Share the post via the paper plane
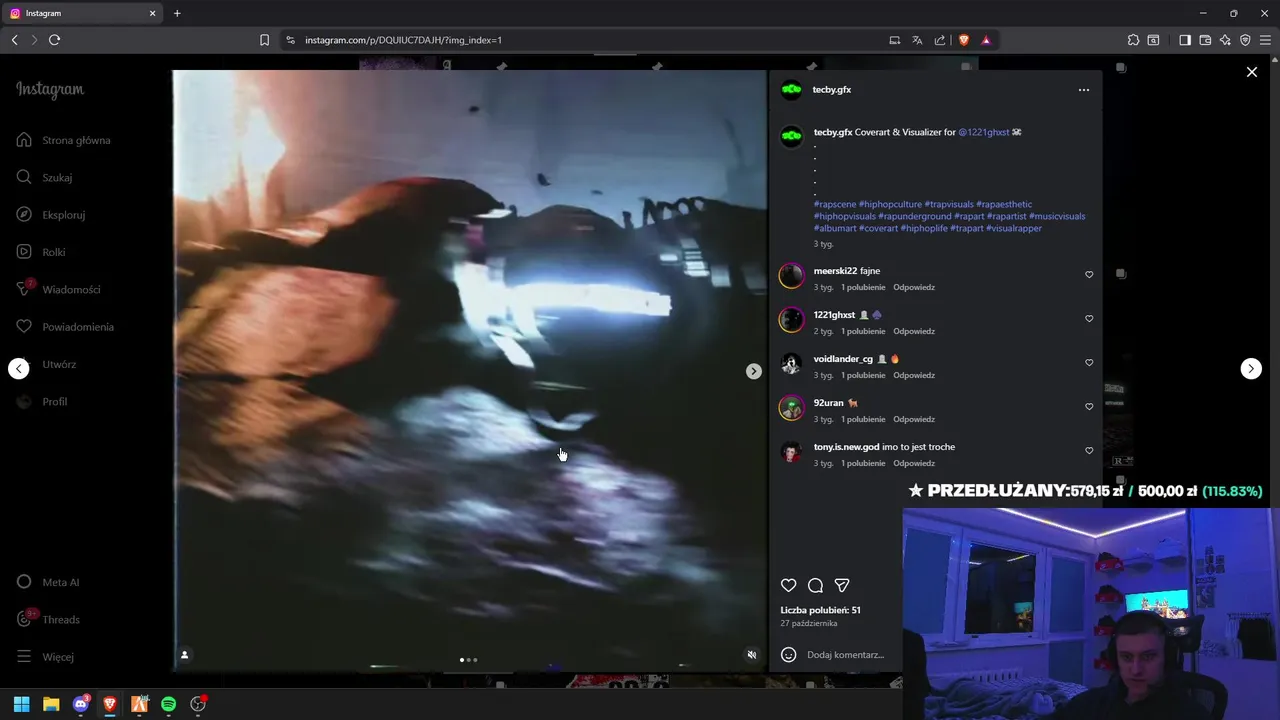The image size is (1280, 720). tap(842, 585)
